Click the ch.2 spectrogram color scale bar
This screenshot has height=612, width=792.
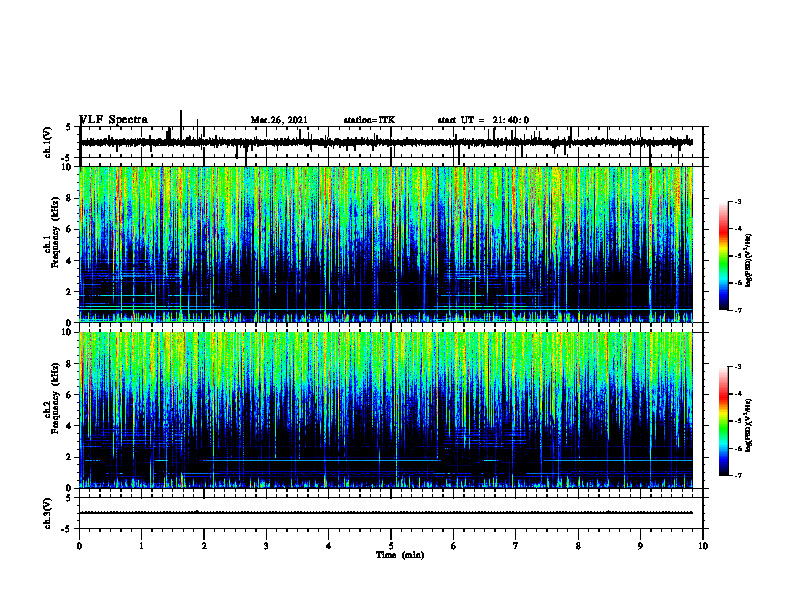723,421
